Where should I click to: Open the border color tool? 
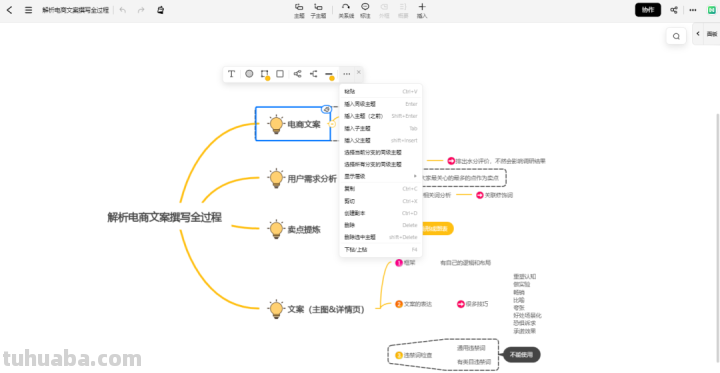point(264,74)
